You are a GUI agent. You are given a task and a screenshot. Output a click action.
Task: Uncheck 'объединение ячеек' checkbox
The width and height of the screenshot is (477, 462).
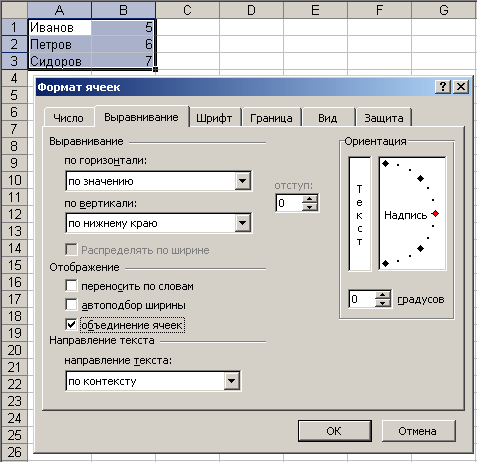pos(71,325)
